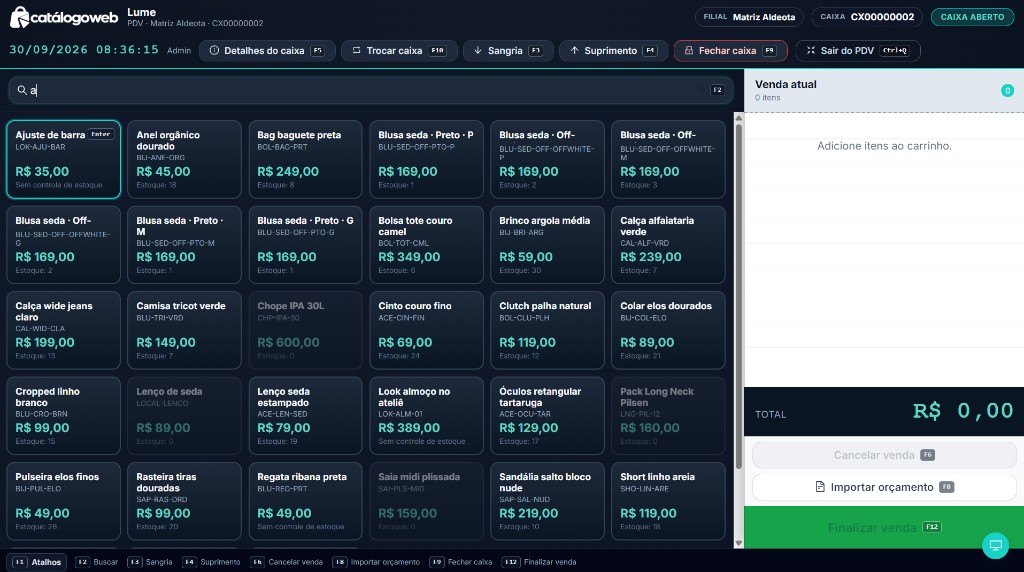Add Sandália salto bloco nude
Screen dimensions: 1024x572
click(x=547, y=501)
